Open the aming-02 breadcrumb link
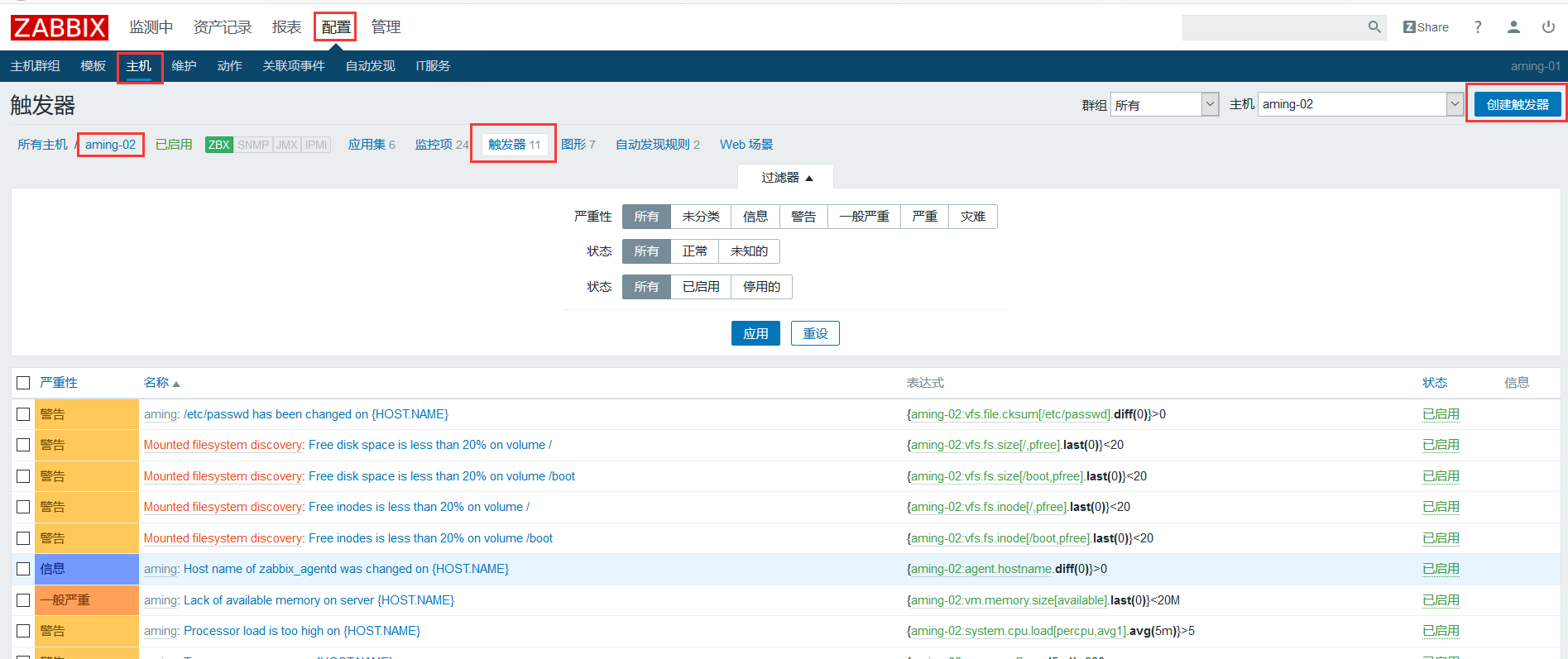This screenshot has width=1568, height=659. (110, 145)
